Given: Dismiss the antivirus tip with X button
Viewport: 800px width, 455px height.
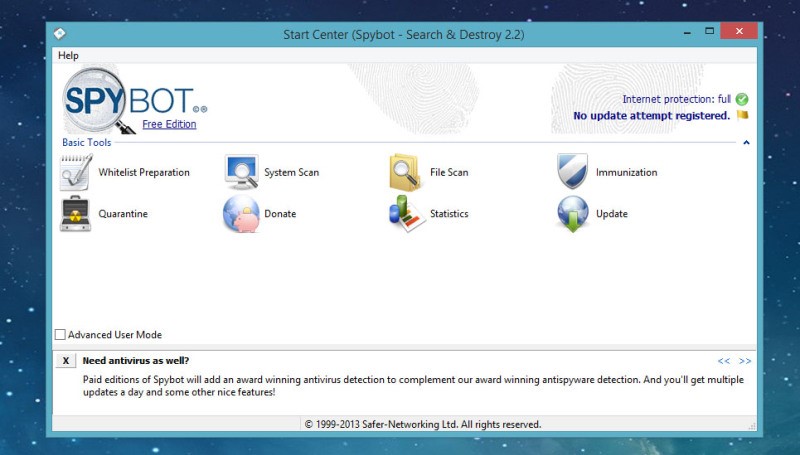Looking at the screenshot, I should 66,361.
